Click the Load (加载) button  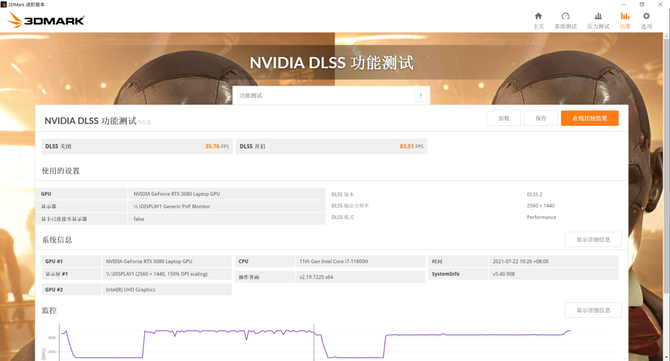[x=504, y=118]
